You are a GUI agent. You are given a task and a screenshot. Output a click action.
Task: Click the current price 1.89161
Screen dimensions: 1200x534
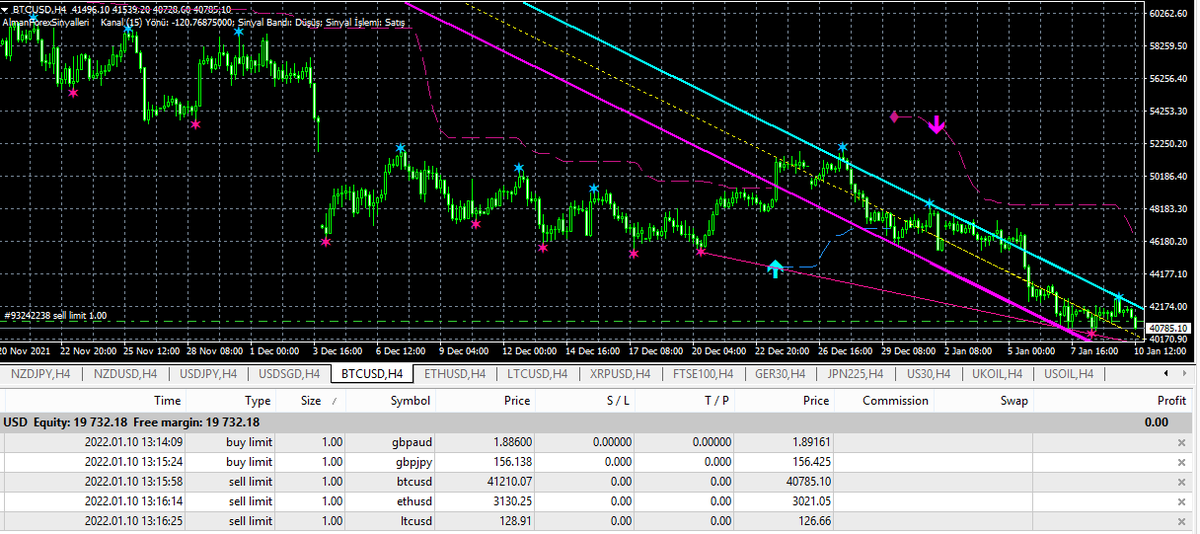809,443
